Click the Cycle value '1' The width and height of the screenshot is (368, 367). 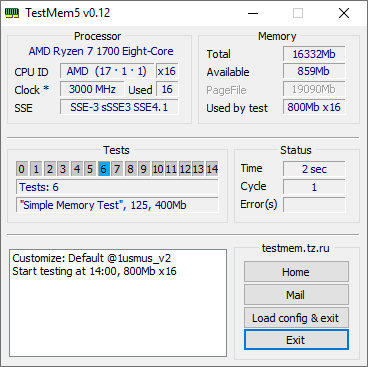(314, 187)
